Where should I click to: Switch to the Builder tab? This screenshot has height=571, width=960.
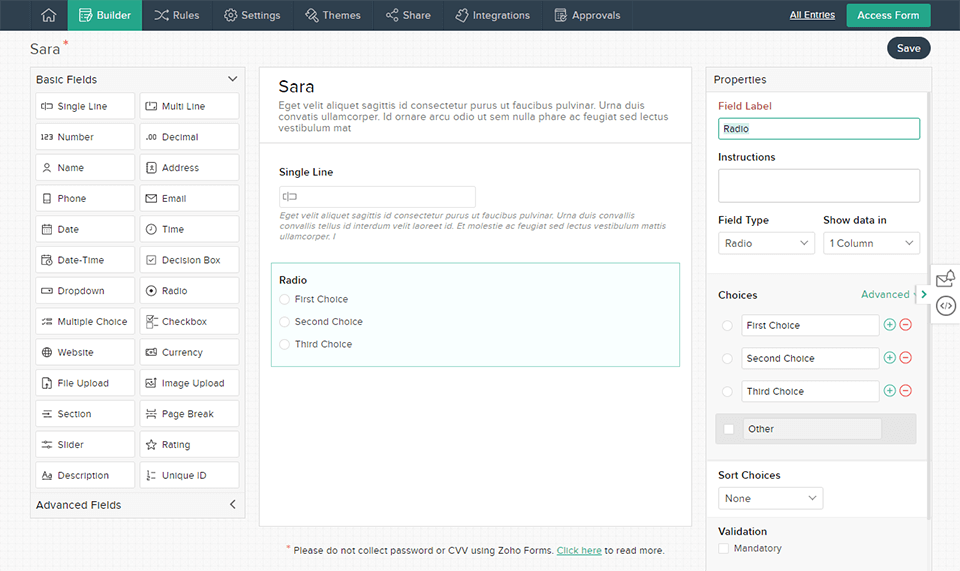coord(105,15)
